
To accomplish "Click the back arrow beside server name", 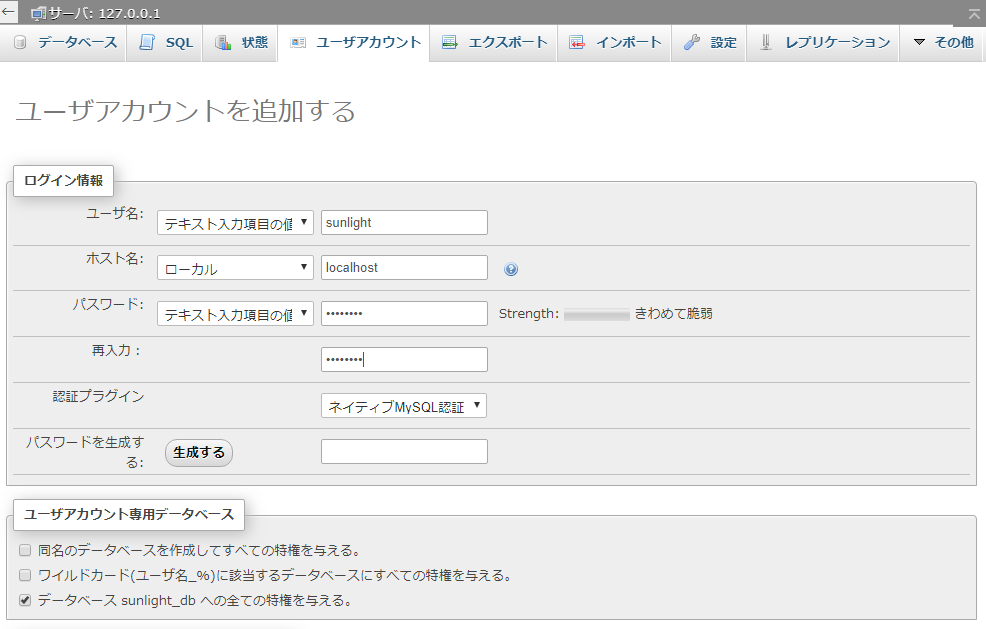I will point(9,13).
